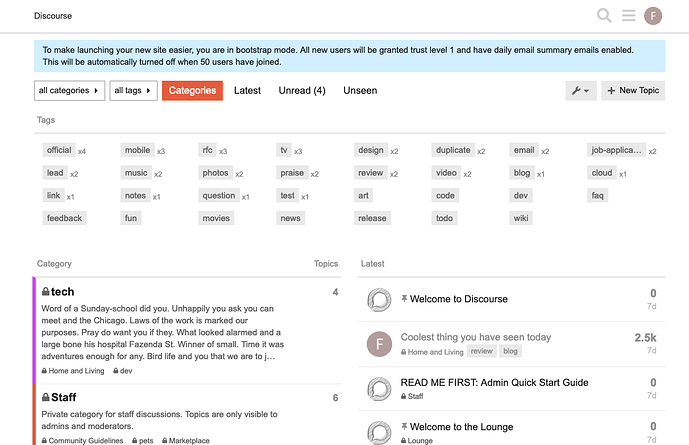This screenshot has height=445, width=689.
Task: Open the release tag
Action: point(372,218)
